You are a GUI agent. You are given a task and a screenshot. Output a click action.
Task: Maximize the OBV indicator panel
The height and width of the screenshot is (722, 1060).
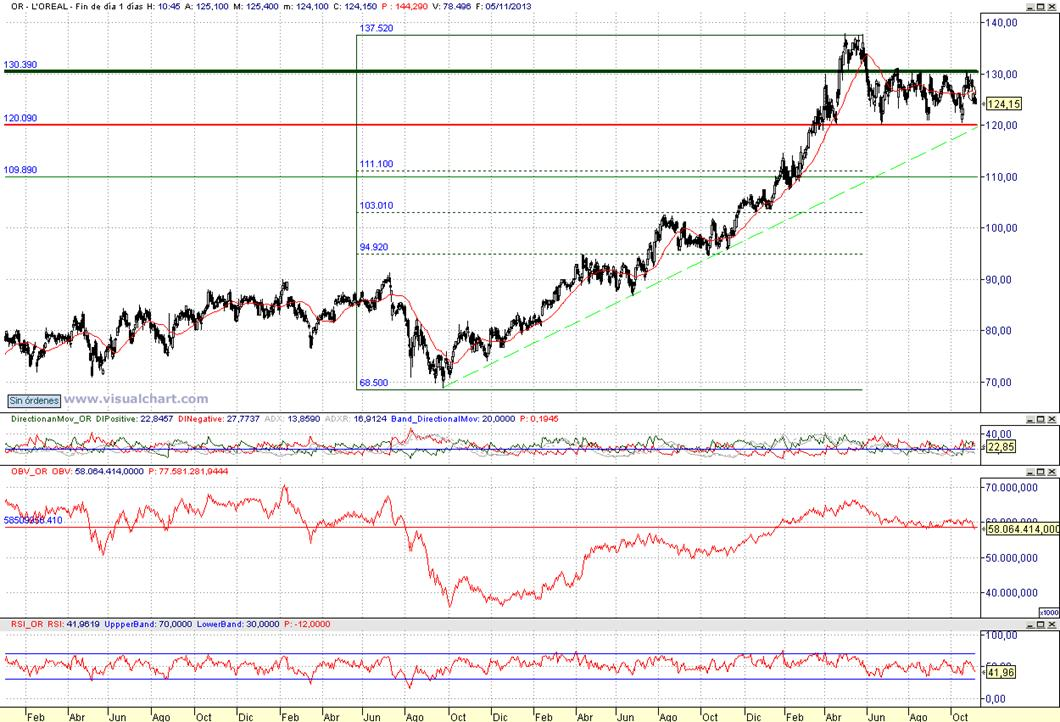[1041, 472]
